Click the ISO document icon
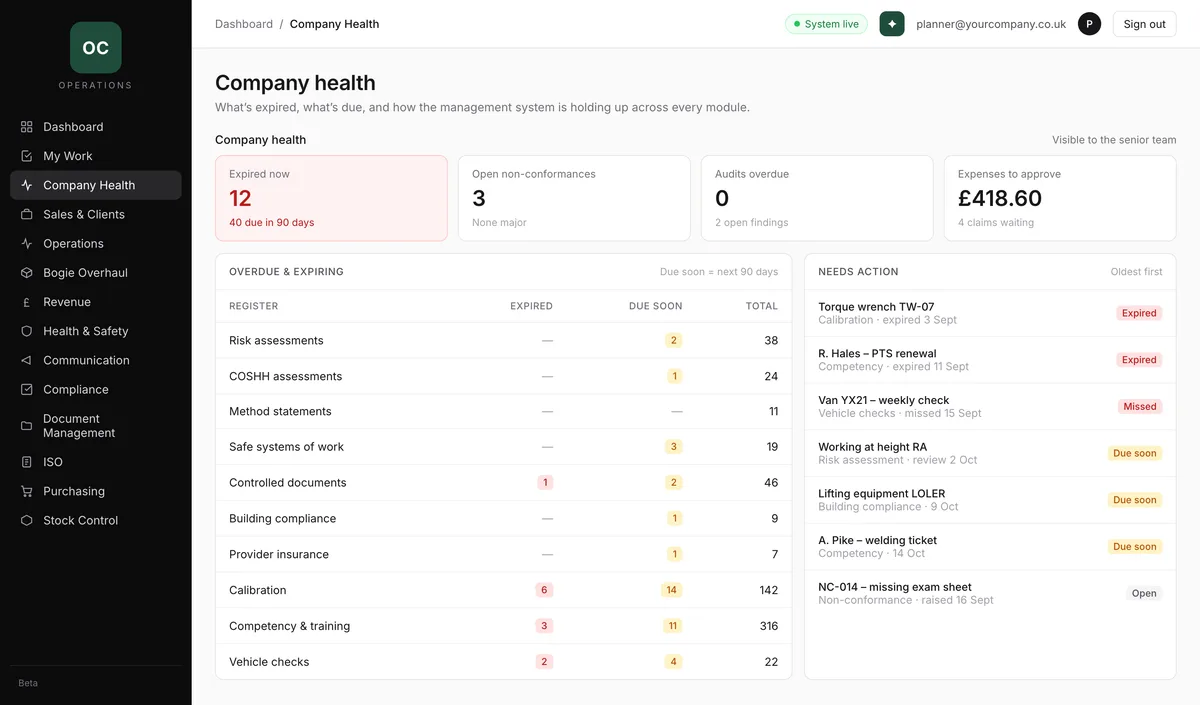 26,462
